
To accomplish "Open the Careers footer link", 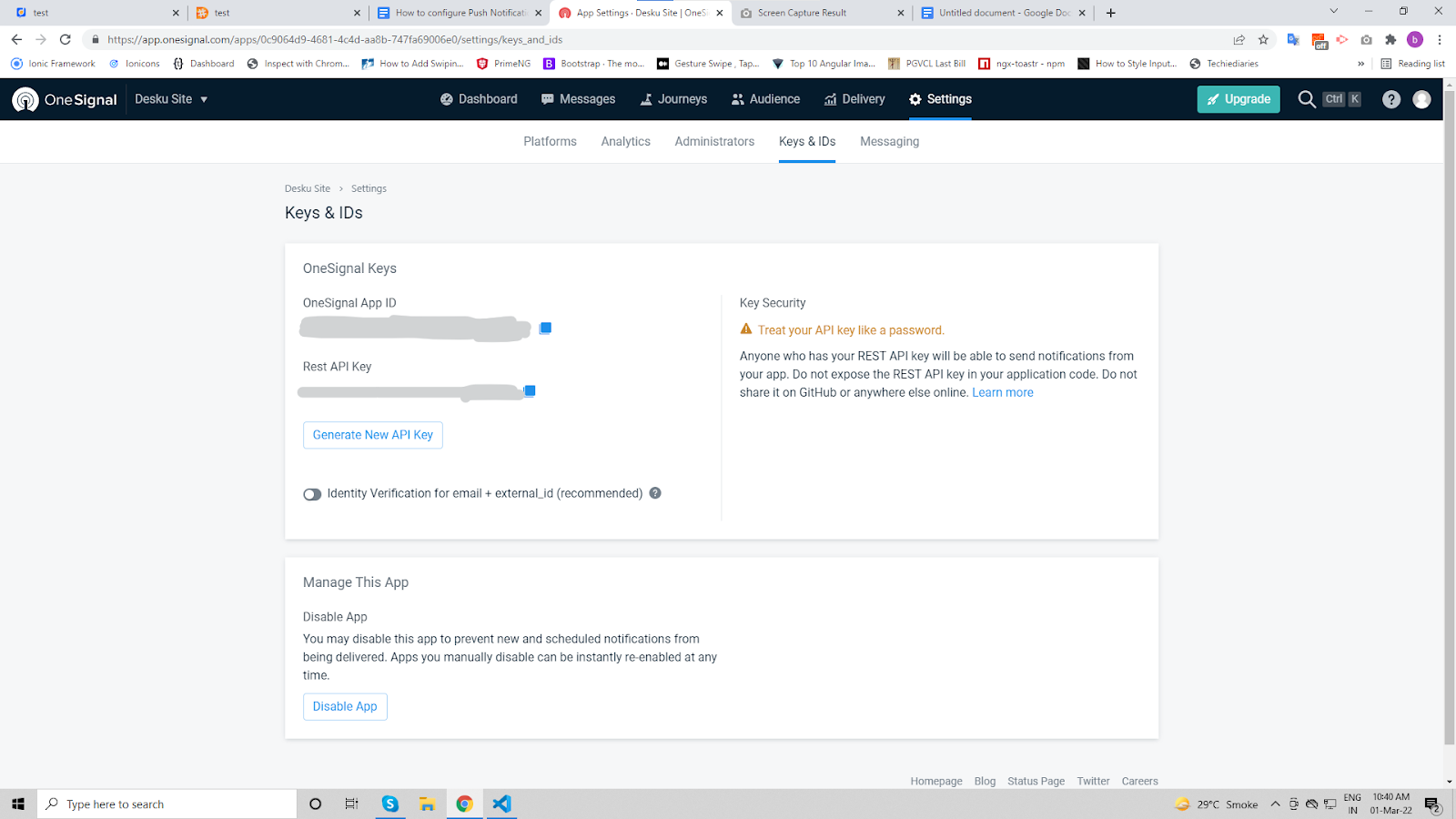I will [x=1139, y=781].
